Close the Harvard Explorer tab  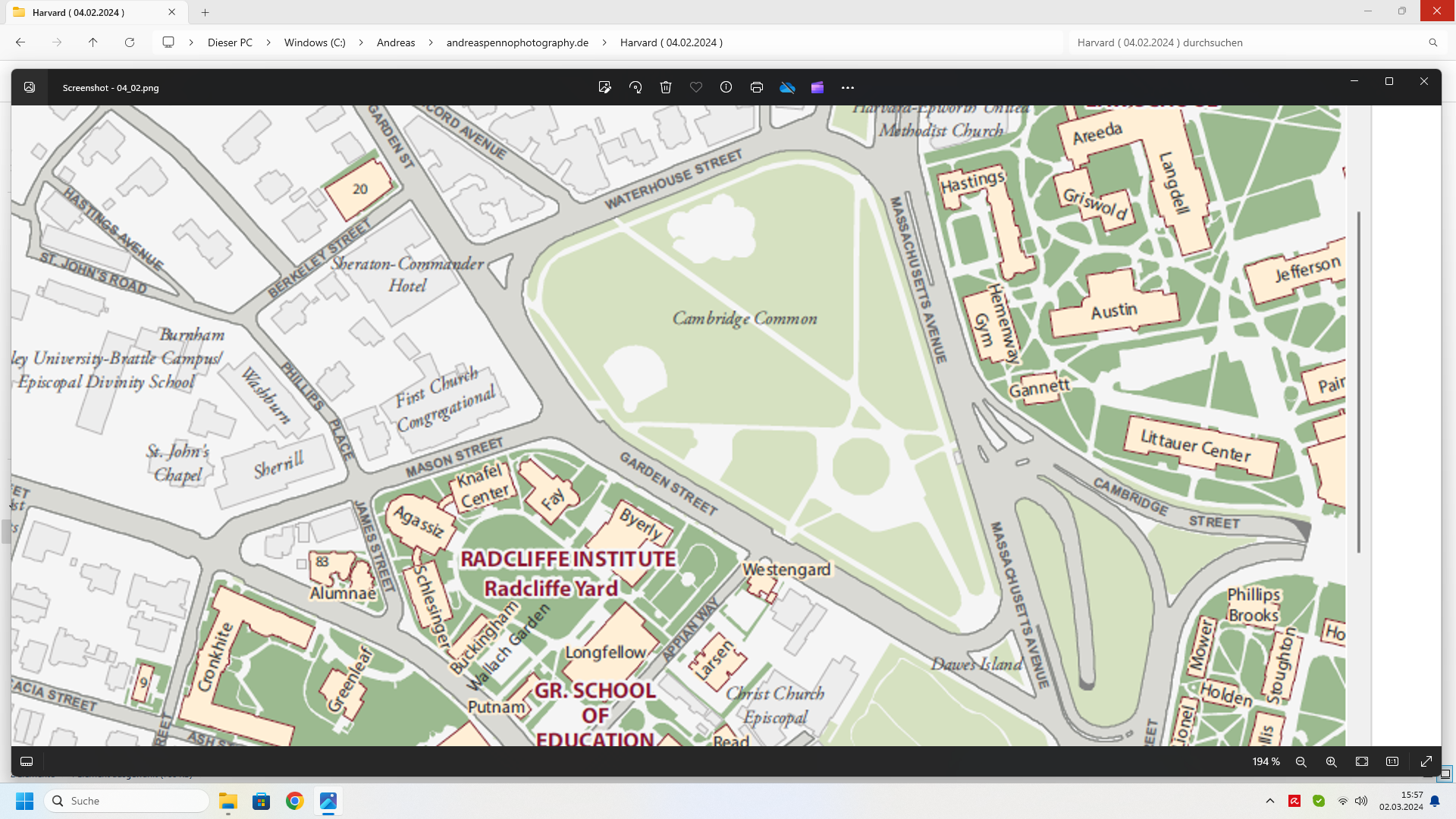172,12
